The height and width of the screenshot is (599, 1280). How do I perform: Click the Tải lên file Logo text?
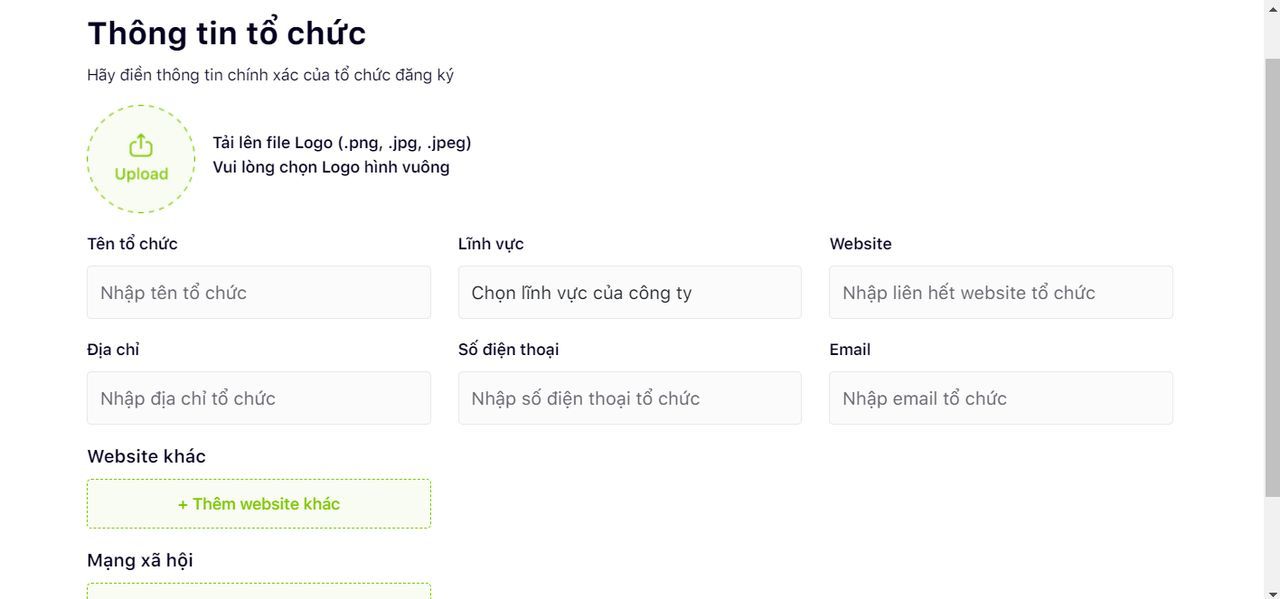(x=342, y=142)
